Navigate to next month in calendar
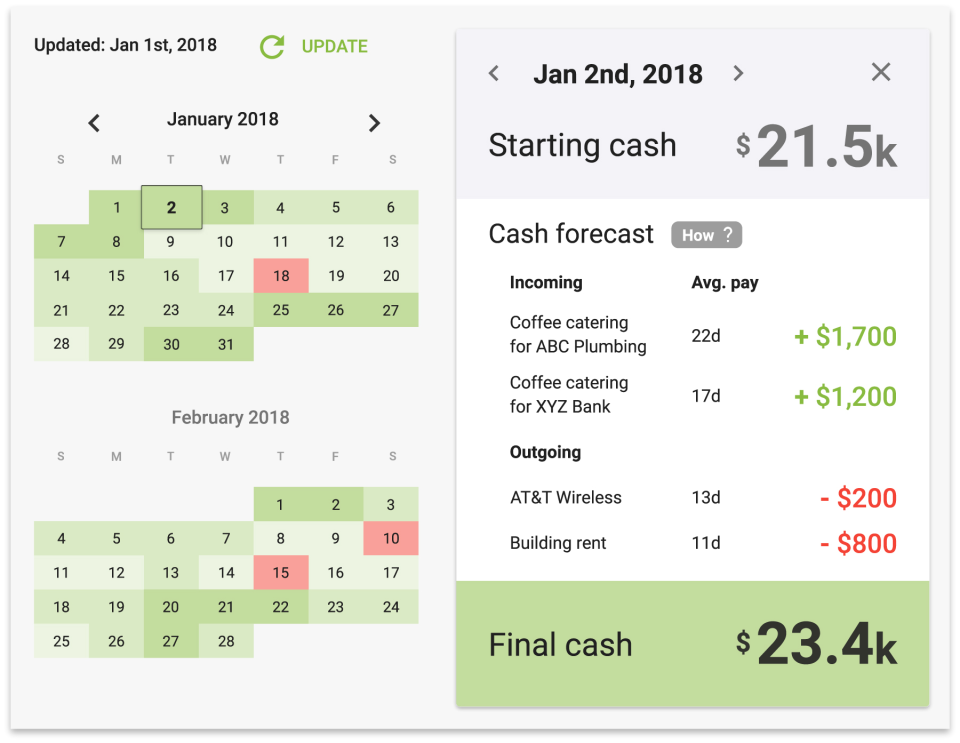The height and width of the screenshot is (743, 960). pos(374,123)
